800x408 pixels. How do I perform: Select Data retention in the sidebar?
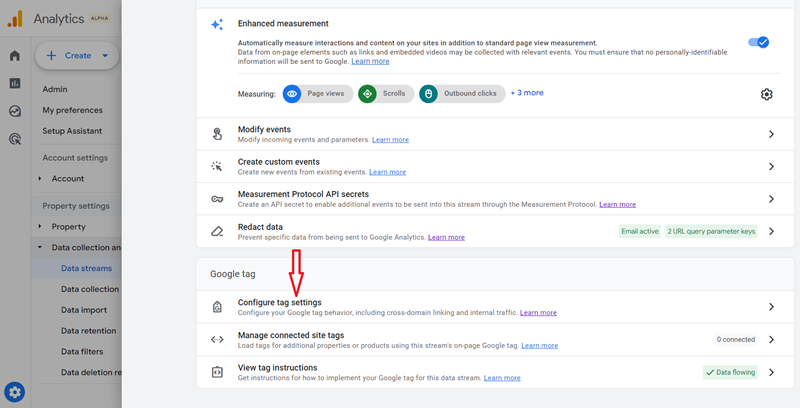88,331
